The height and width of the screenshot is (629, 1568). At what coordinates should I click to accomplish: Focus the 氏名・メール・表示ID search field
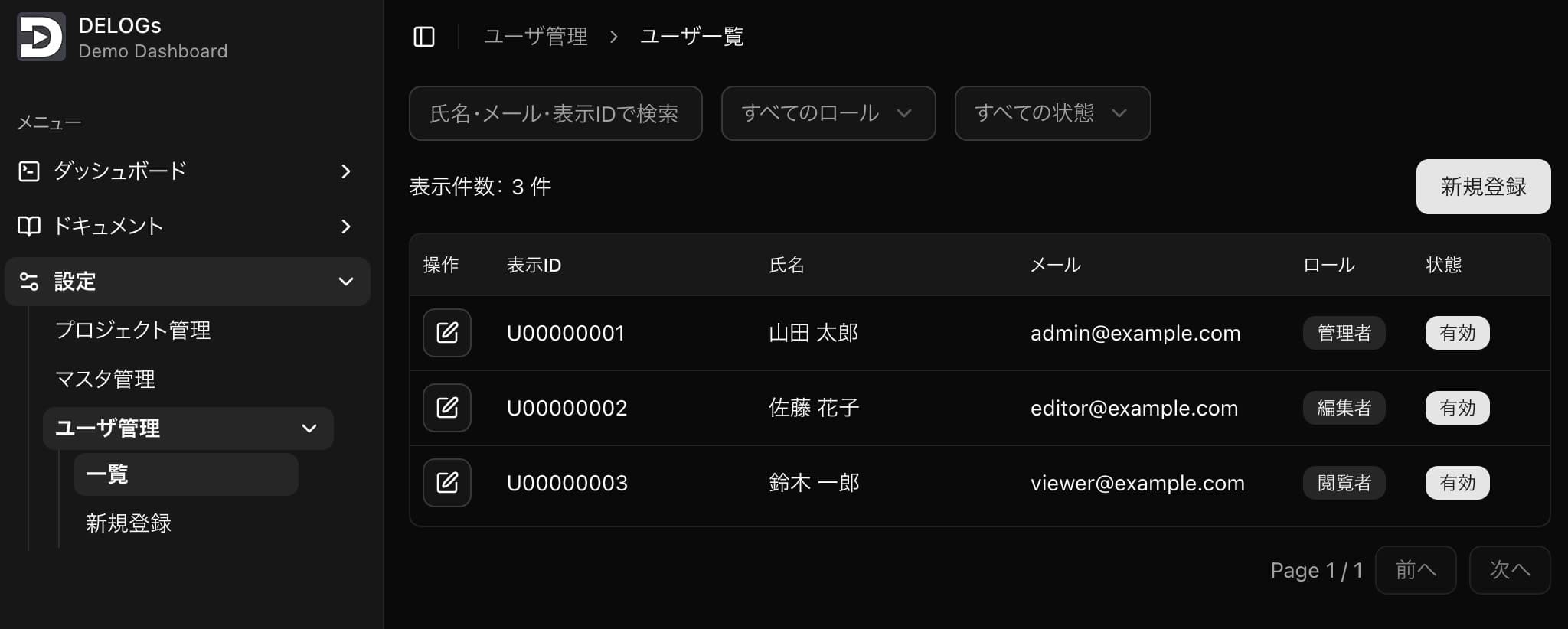pyautogui.click(x=555, y=113)
